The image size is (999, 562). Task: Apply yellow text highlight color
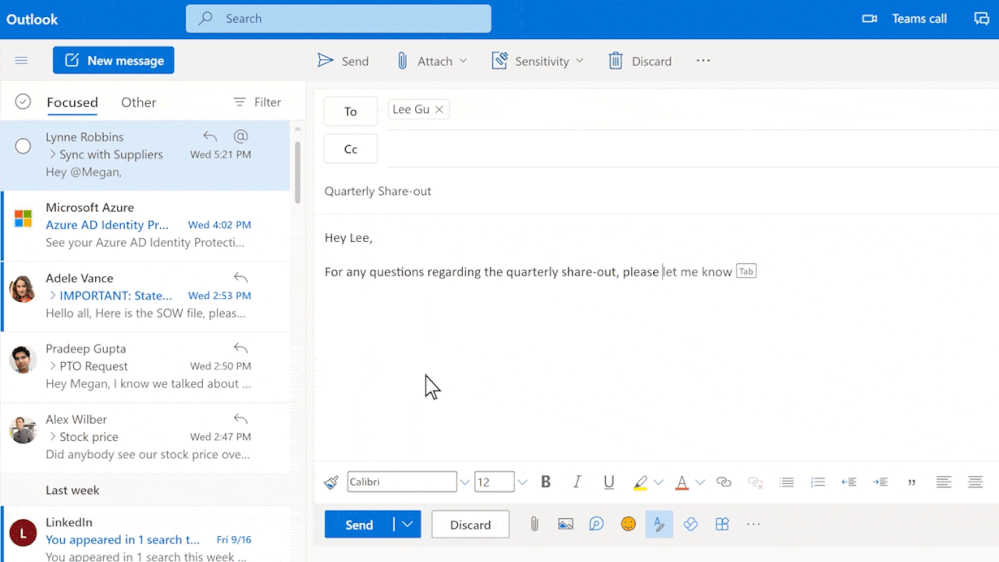point(640,483)
